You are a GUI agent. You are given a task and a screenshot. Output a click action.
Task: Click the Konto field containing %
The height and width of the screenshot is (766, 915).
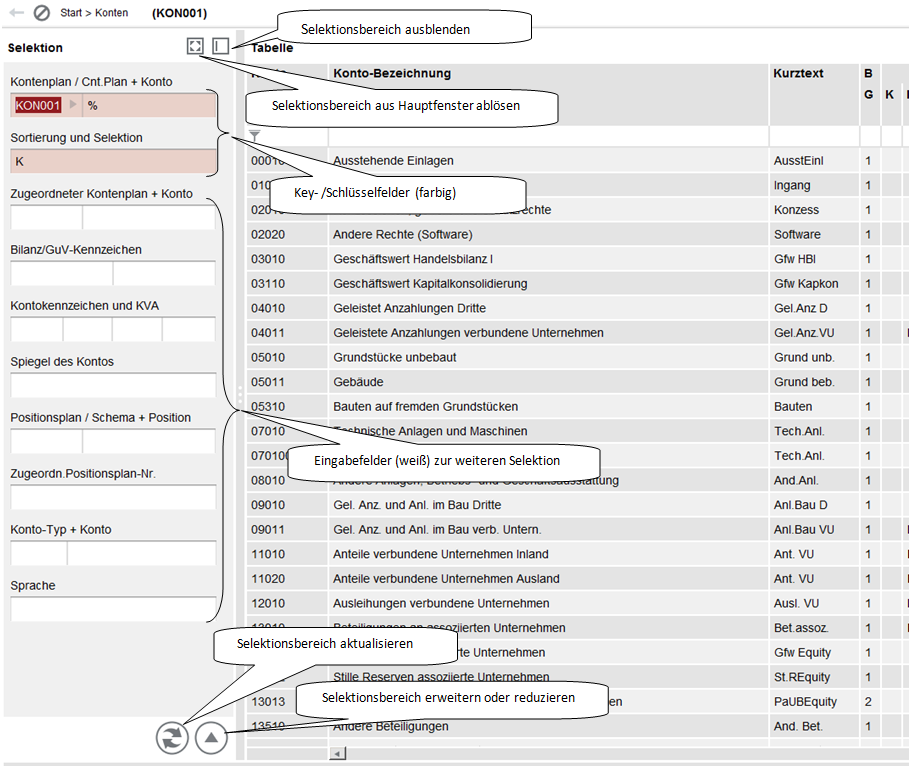coord(149,106)
